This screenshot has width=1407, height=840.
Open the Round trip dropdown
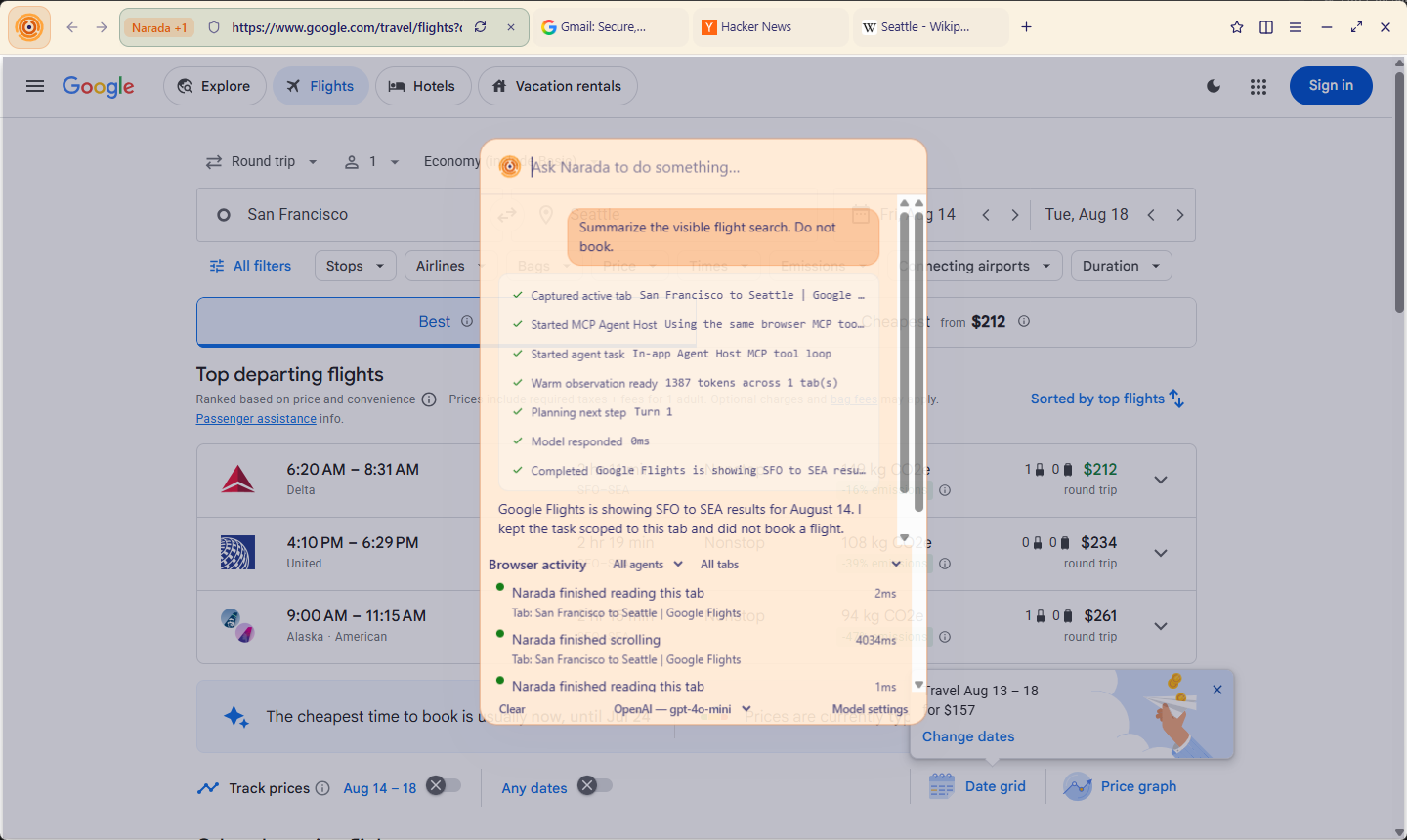click(262, 162)
